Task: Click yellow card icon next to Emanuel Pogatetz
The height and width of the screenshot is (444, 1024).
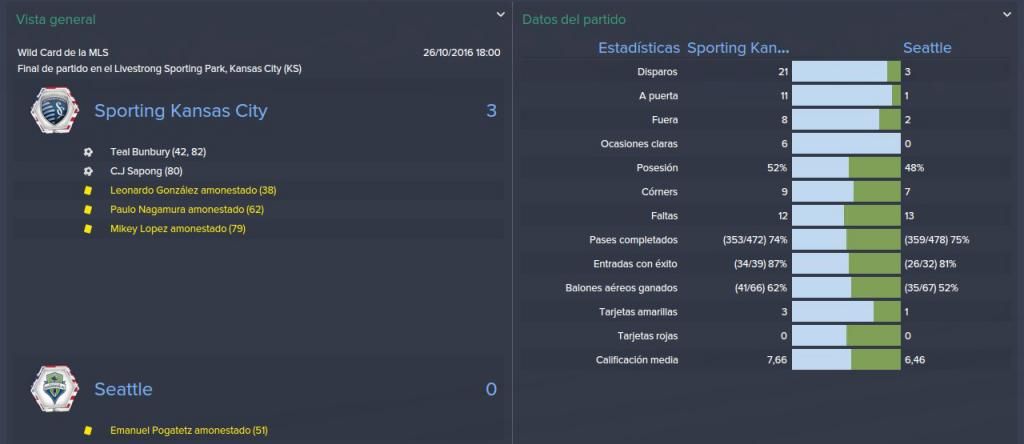Action: point(88,431)
